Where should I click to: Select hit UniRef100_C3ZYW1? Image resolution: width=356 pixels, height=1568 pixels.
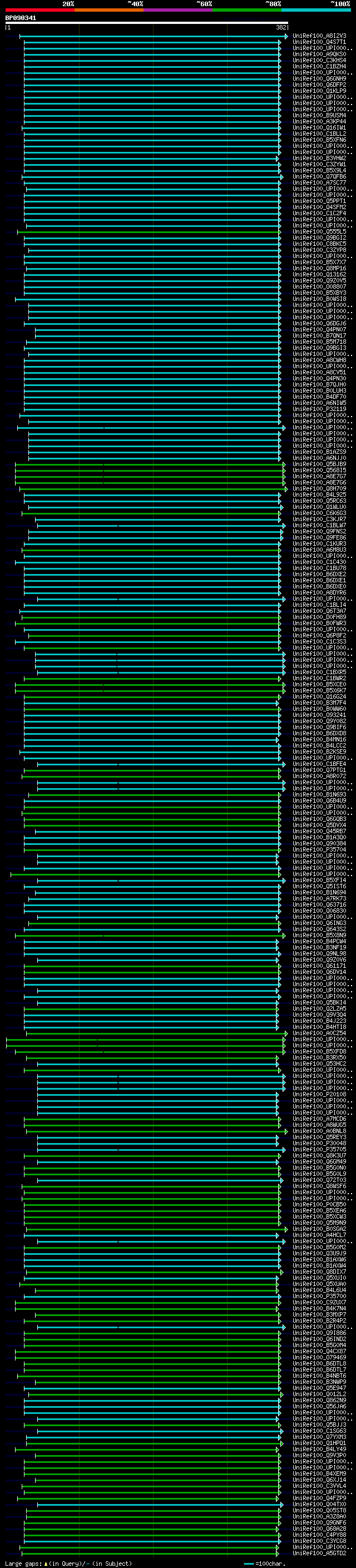319,164
